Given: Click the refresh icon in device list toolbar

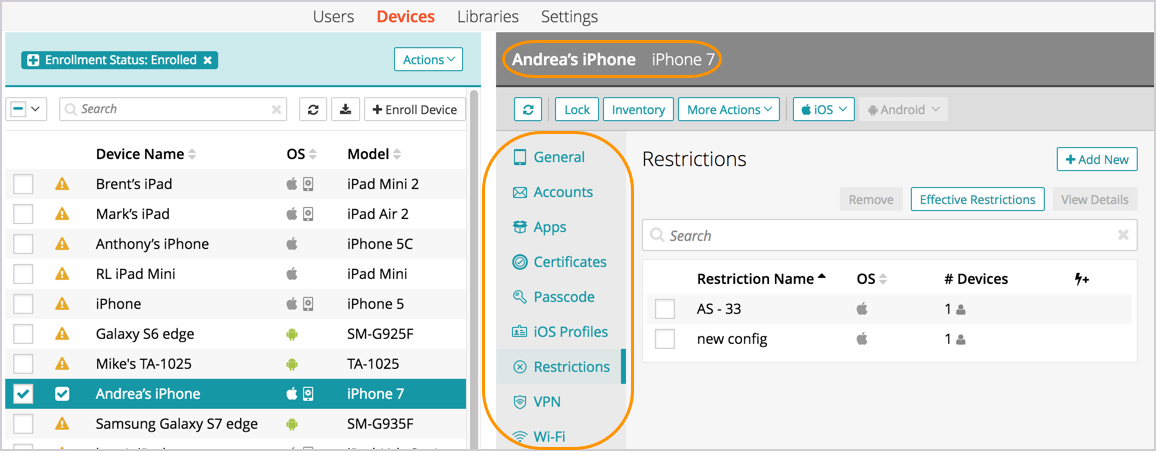Looking at the screenshot, I should coord(313,110).
